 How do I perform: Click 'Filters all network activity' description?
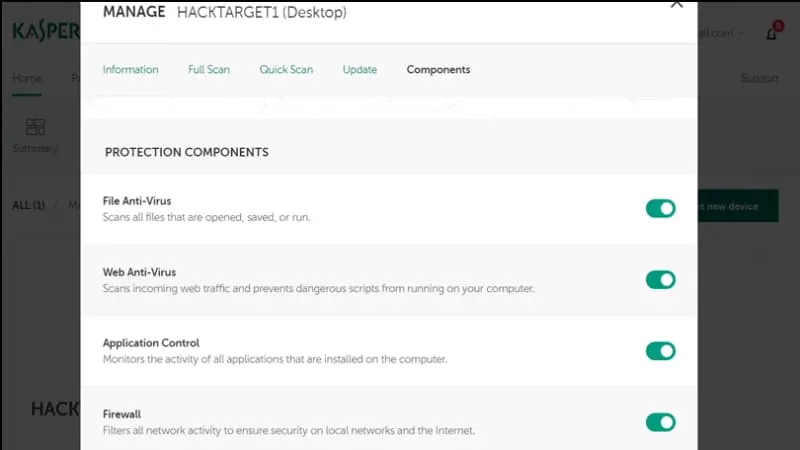pos(289,431)
